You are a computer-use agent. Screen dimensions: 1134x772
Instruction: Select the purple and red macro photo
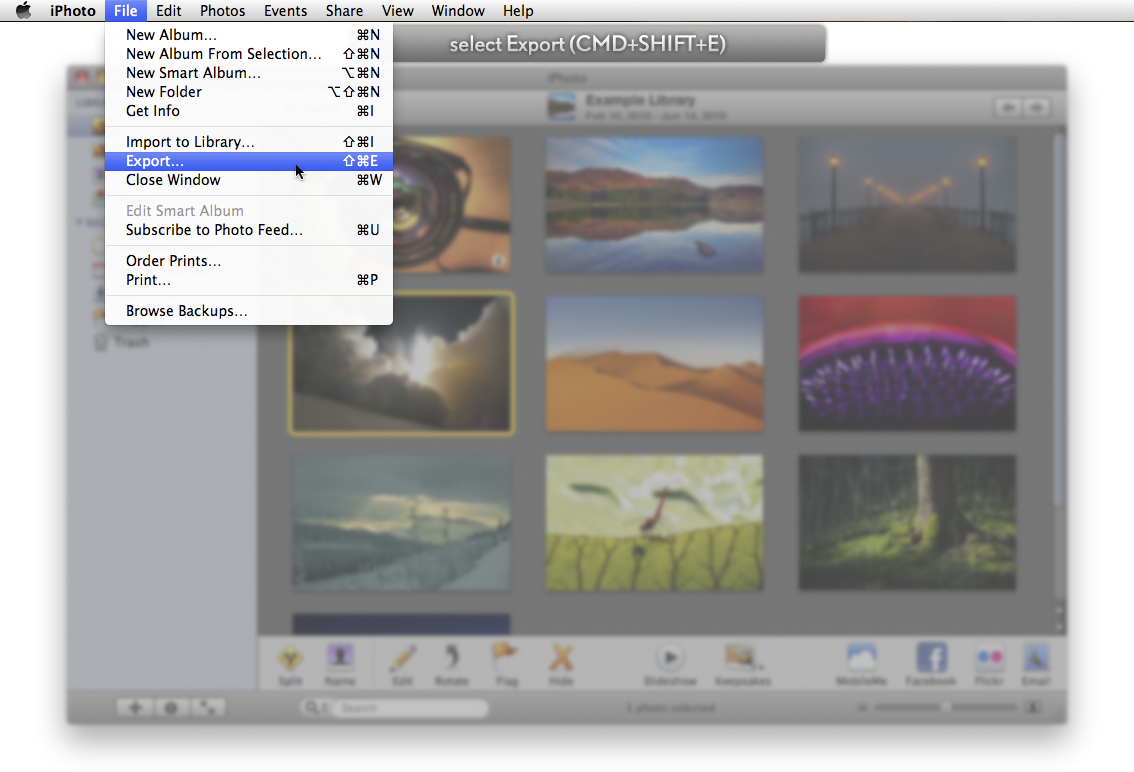tap(907, 363)
